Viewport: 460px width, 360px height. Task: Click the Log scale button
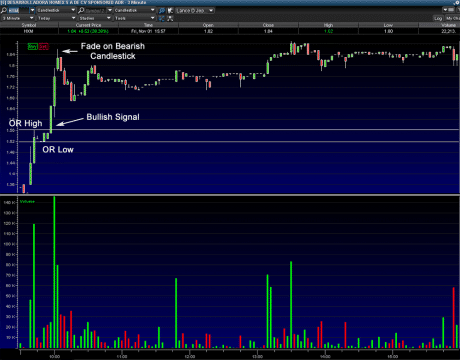(438, 18)
